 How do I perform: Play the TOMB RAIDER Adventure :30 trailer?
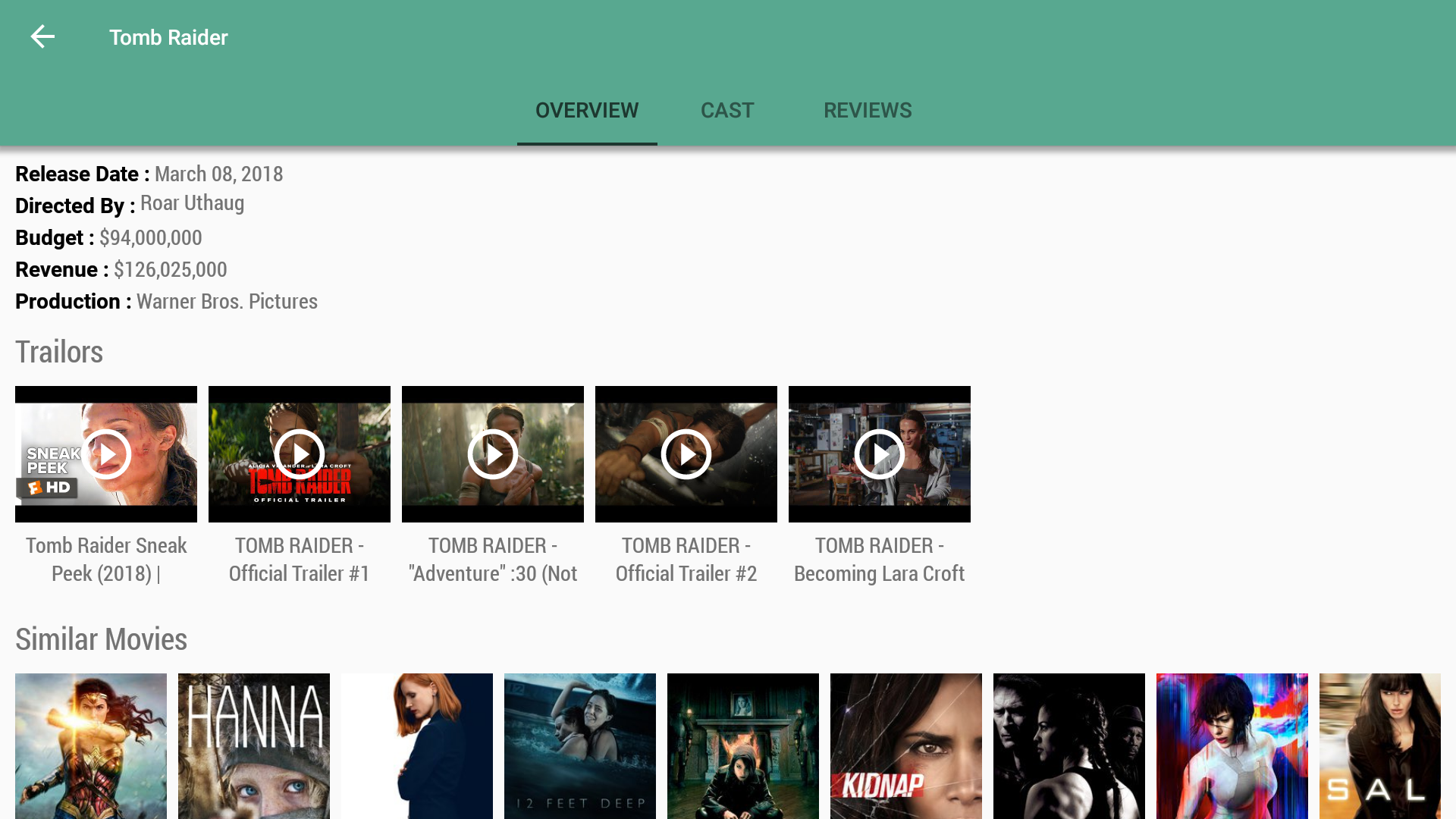click(x=492, y=453)
